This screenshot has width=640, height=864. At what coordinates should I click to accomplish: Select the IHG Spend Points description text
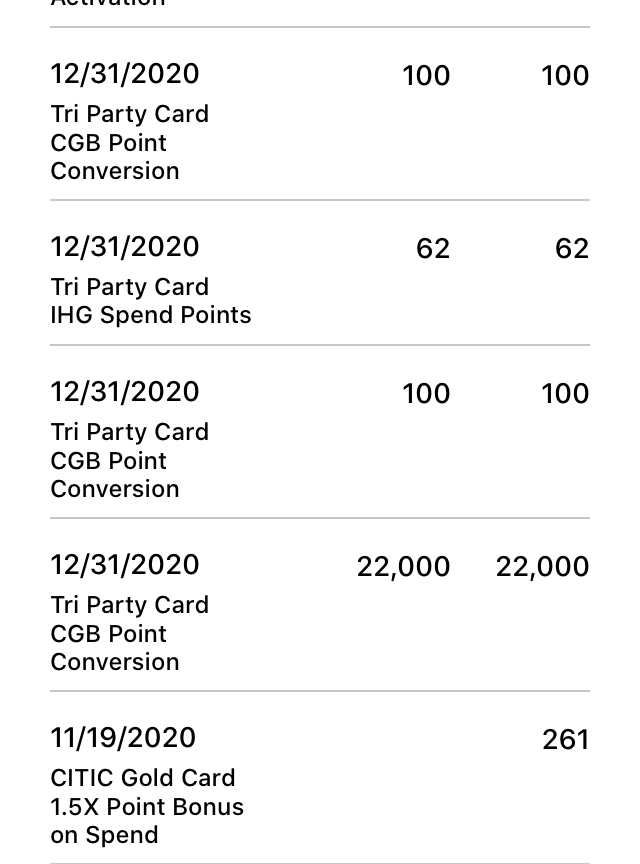[150, 315]
